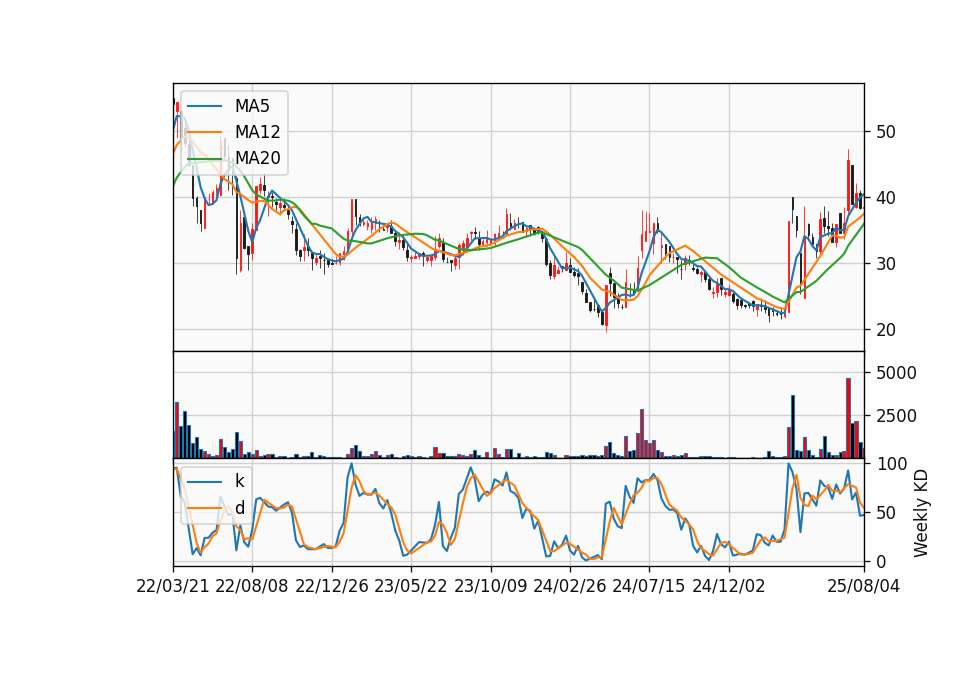The height and width of the screenshot is (690, 960).
Task: Click the price axis value 40
Action: click(x=885, y=198)
